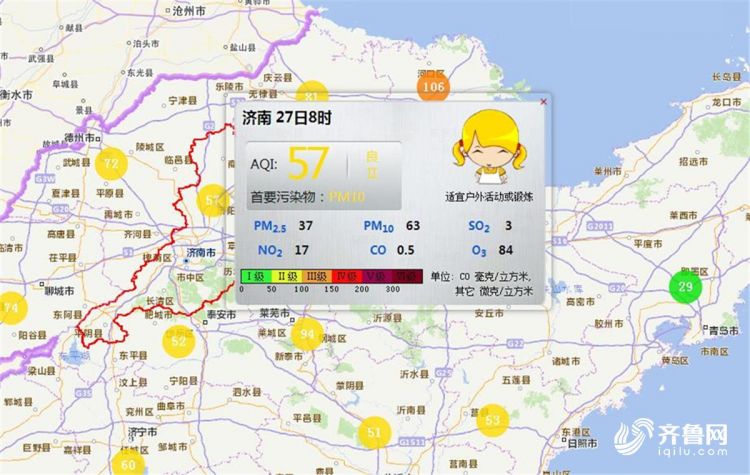Click the 沧州市 label
Image resolution: width=750 pixels, height=475 pixels.
coord(188,11)
